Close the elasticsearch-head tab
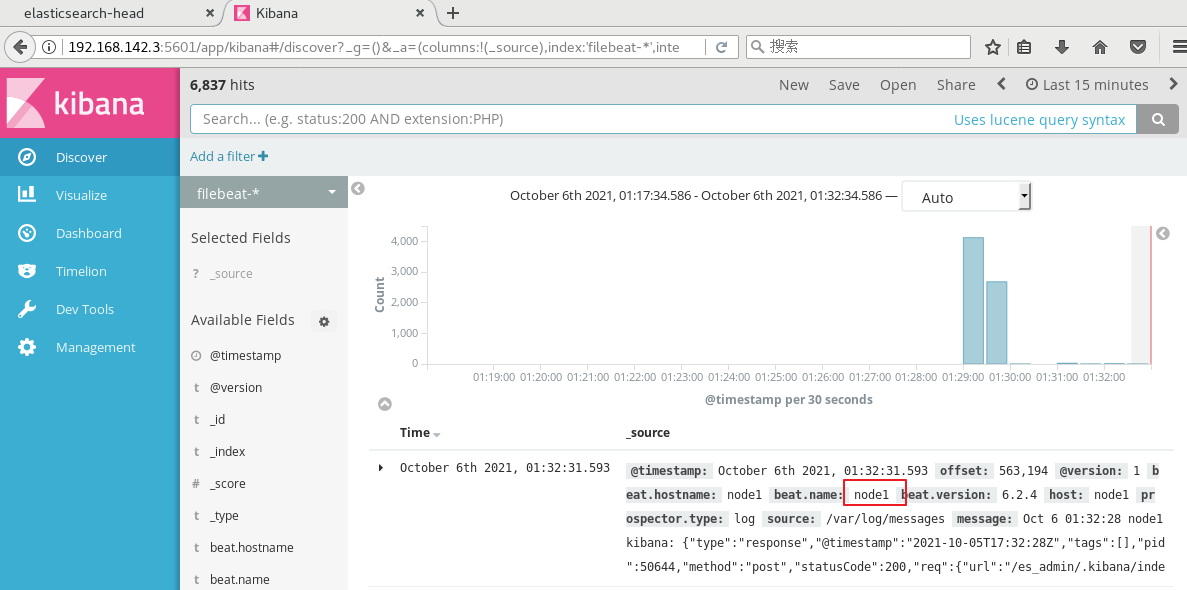Screen dimensions: 1187x590 (210, 13)
